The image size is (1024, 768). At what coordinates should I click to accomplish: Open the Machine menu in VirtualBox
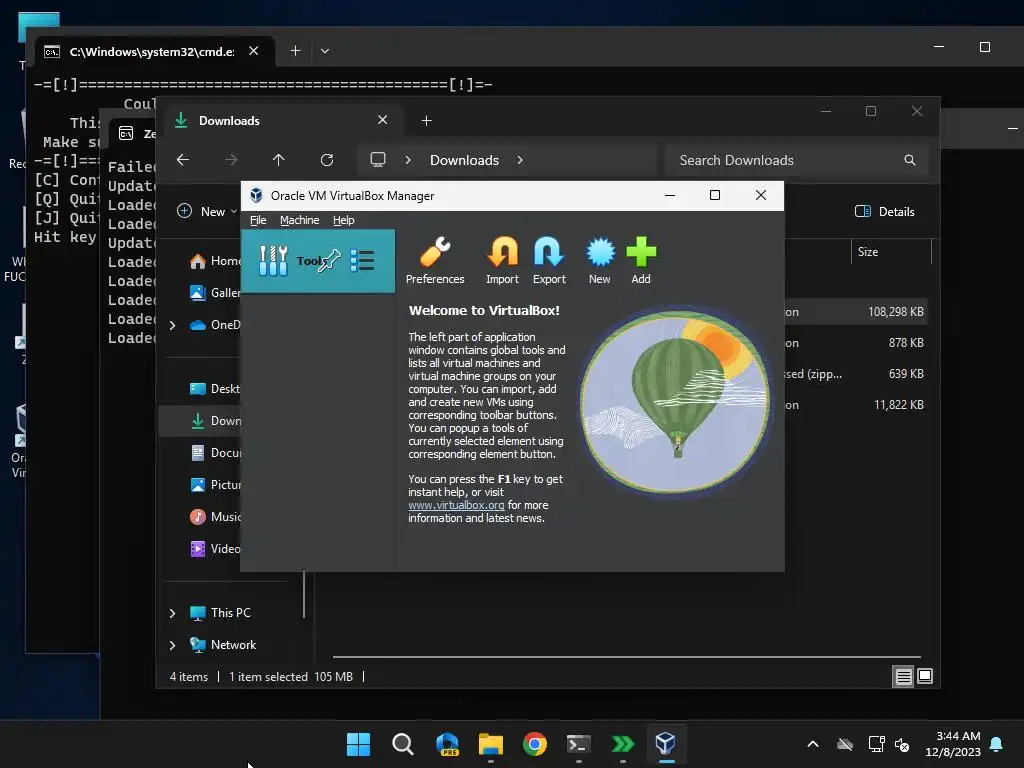tap(299, 220)
